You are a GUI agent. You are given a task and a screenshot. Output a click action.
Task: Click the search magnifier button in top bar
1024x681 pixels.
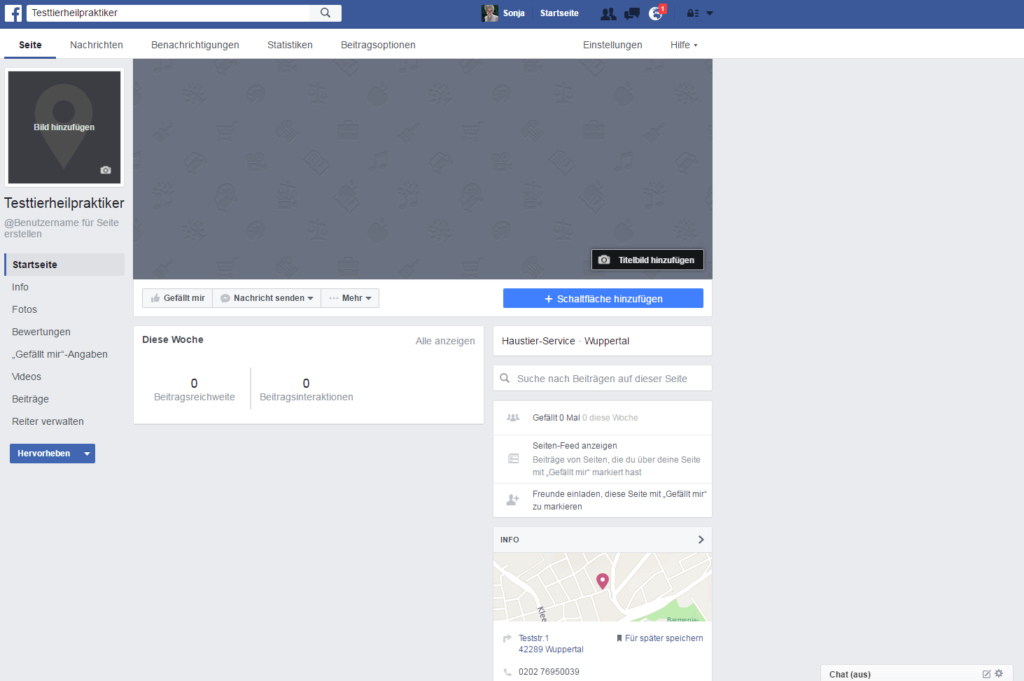325,13
